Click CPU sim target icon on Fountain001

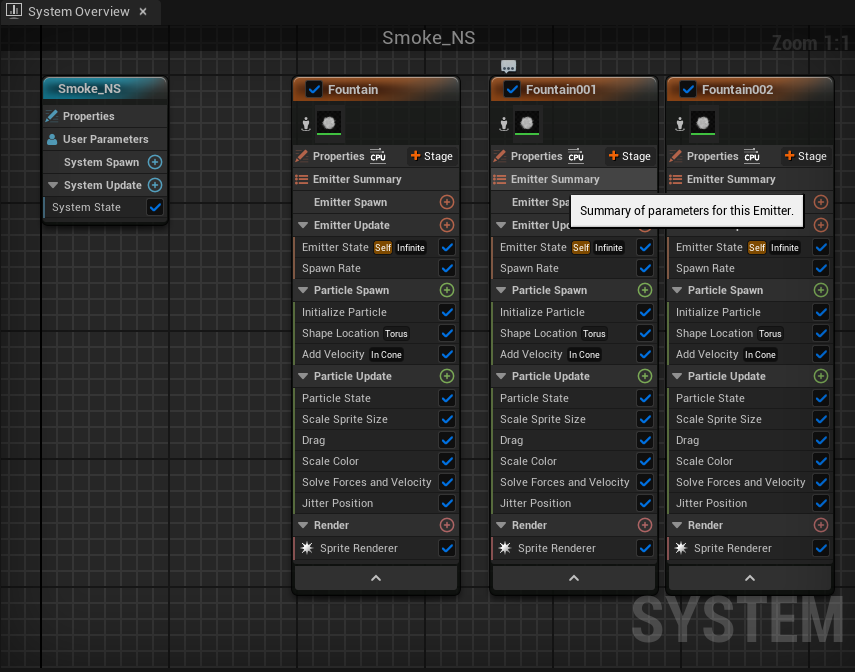coord(576,156)
